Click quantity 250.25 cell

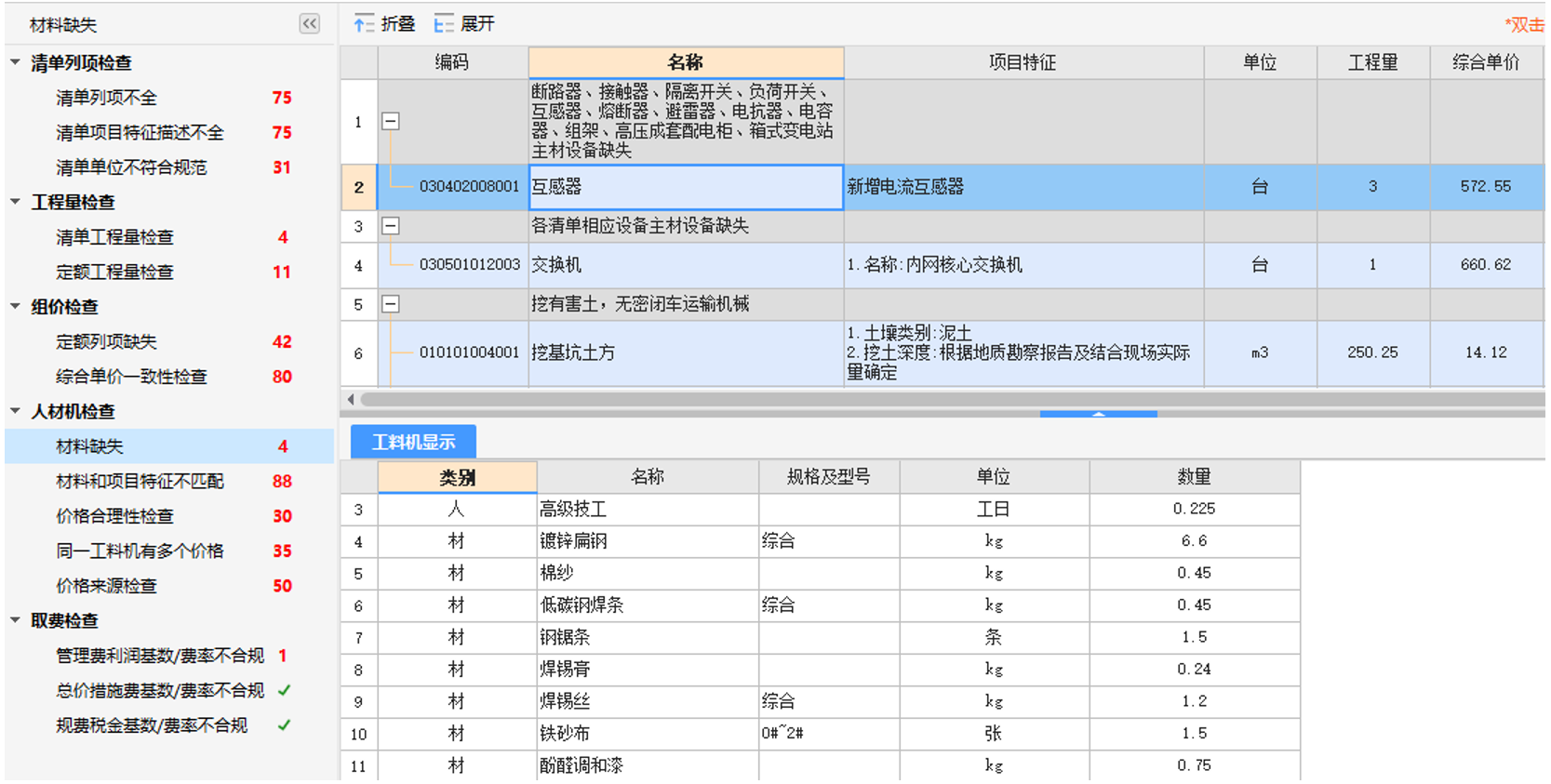click(x=1373, y=353)
